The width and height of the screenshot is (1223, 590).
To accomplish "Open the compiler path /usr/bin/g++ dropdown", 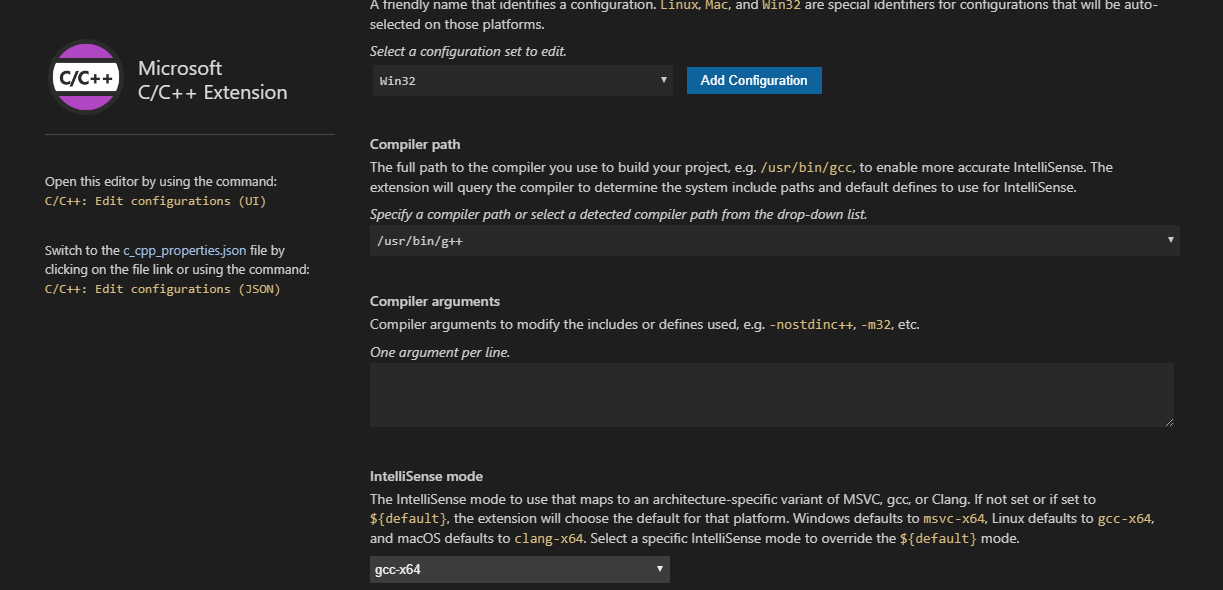I will coord(775,241).
